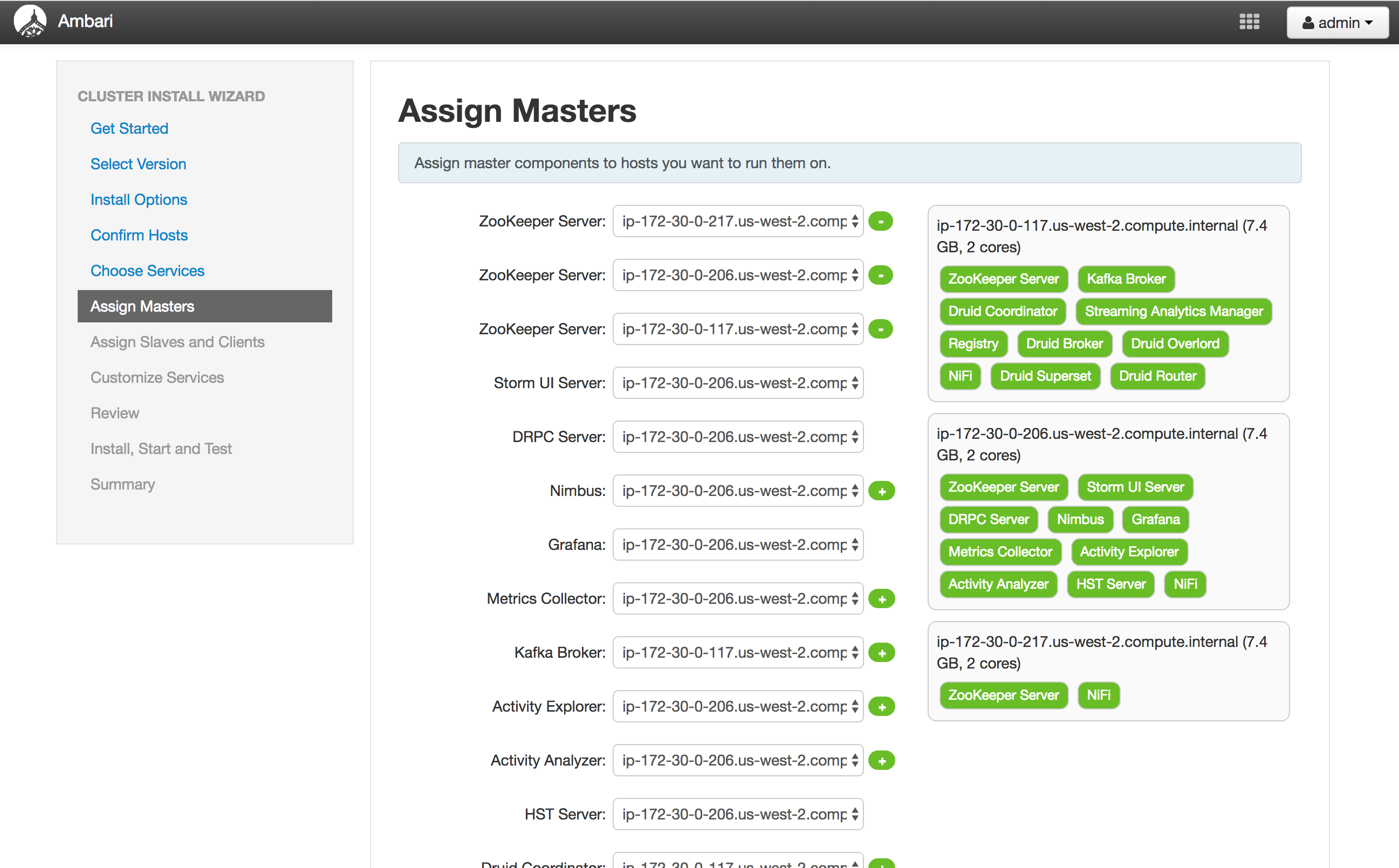Click the Druid Superset component label
Screen dimensions: 1399x868
point(1045,376)
